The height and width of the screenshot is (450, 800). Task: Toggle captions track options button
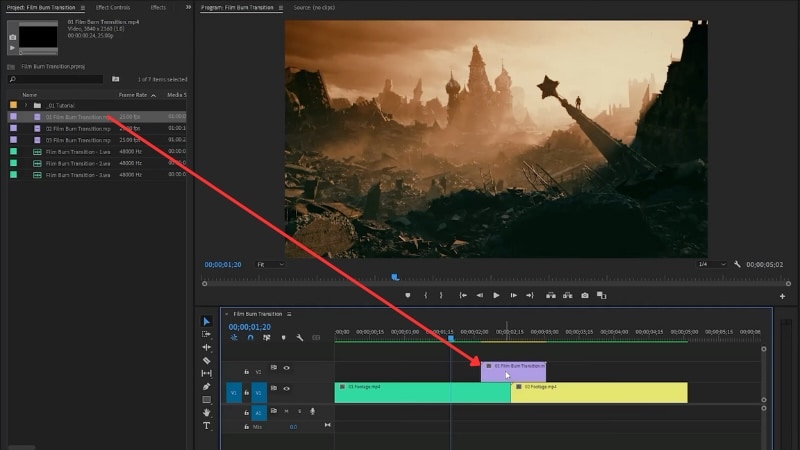click(x=316, y=338)
